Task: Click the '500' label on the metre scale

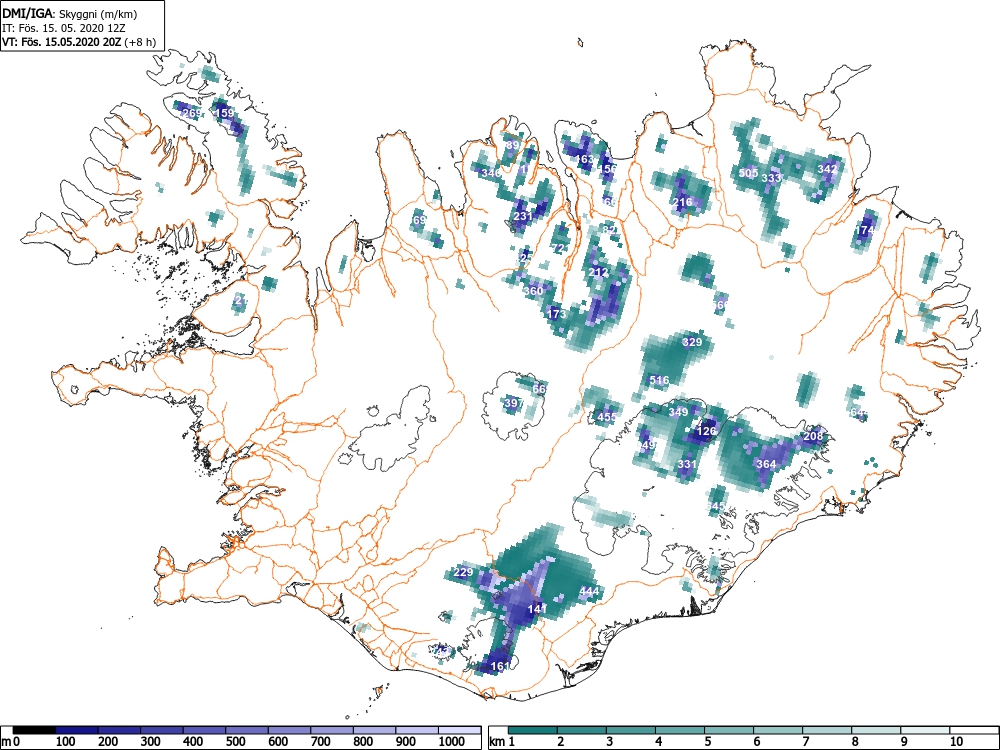Action: (x=235, y=742)
